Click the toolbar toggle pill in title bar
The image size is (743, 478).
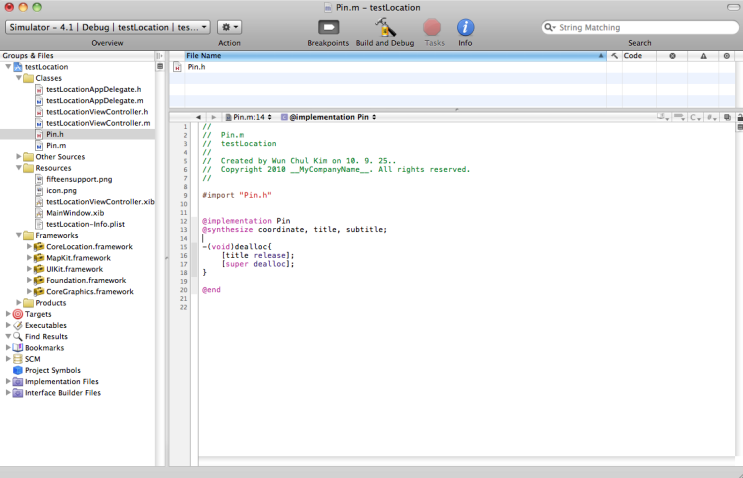tap(733, 7)
